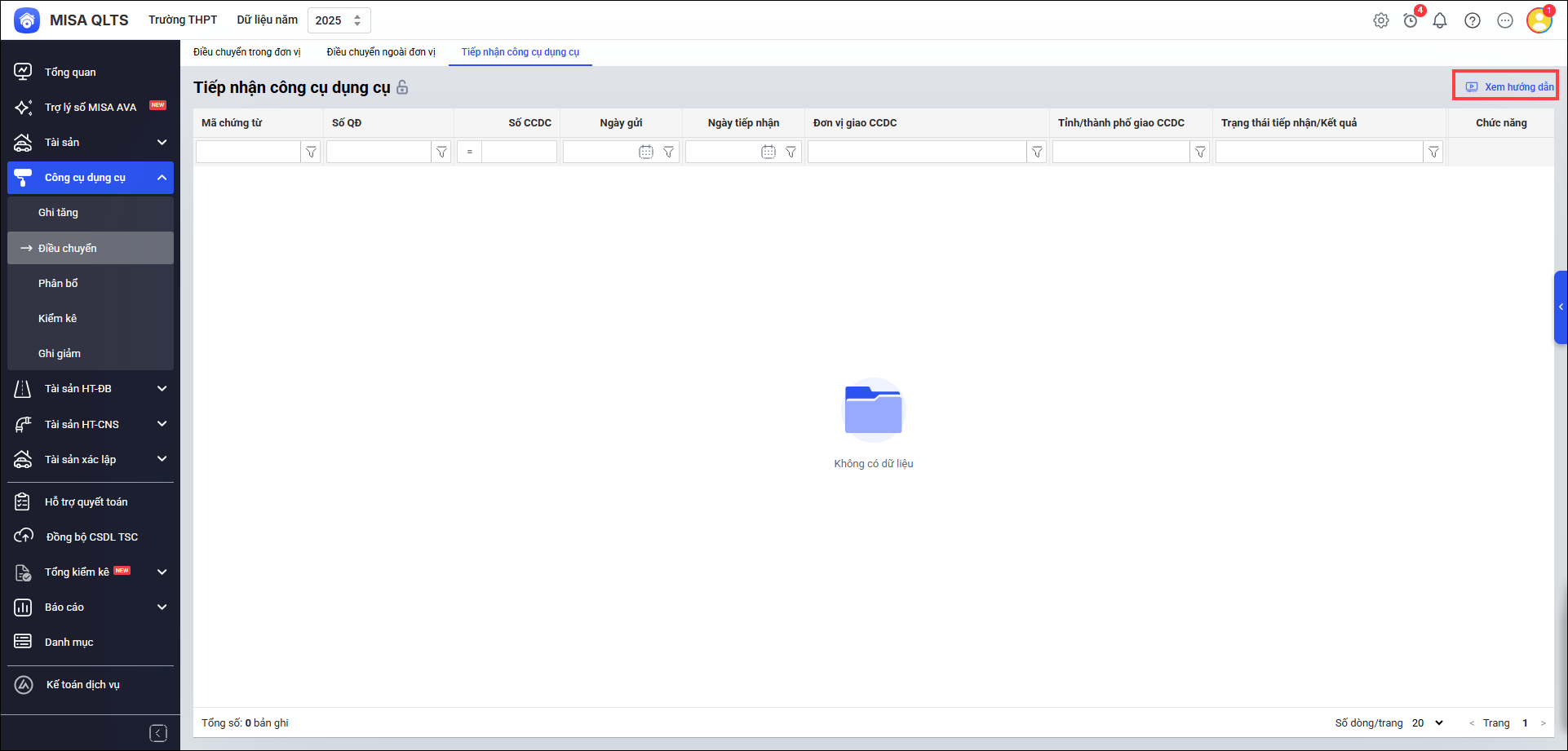Open the Ngày gửi calendar picker

click(646, 152)
